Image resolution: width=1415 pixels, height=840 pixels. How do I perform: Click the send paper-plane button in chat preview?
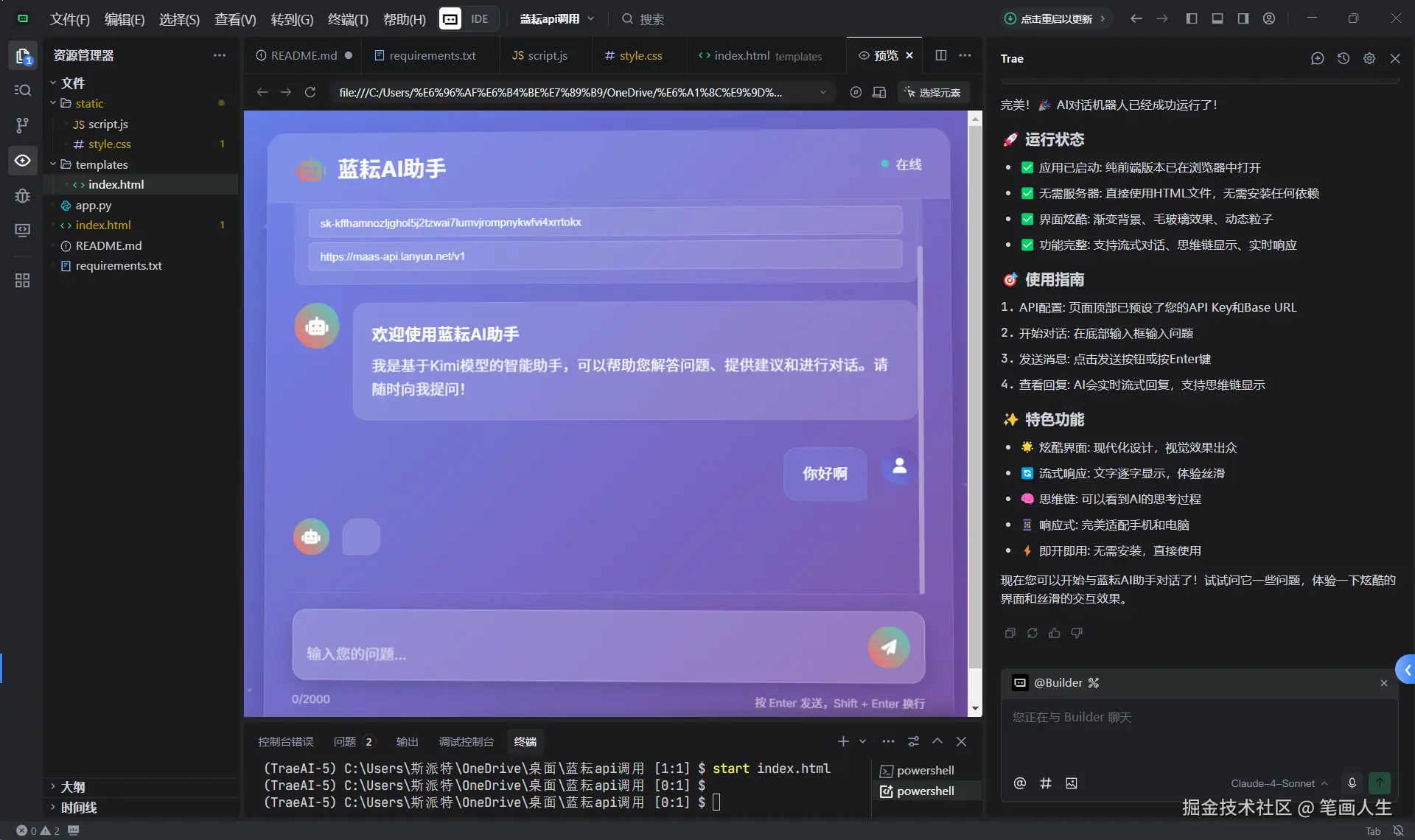(x=889, y=647)
